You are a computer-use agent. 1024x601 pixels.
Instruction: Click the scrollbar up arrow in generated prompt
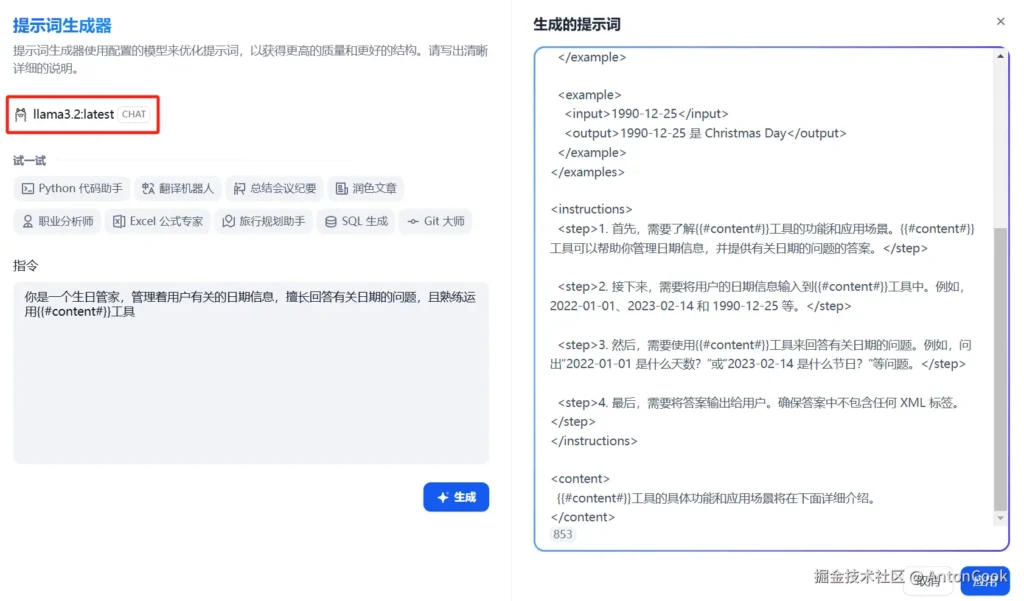coord(1001,57)
